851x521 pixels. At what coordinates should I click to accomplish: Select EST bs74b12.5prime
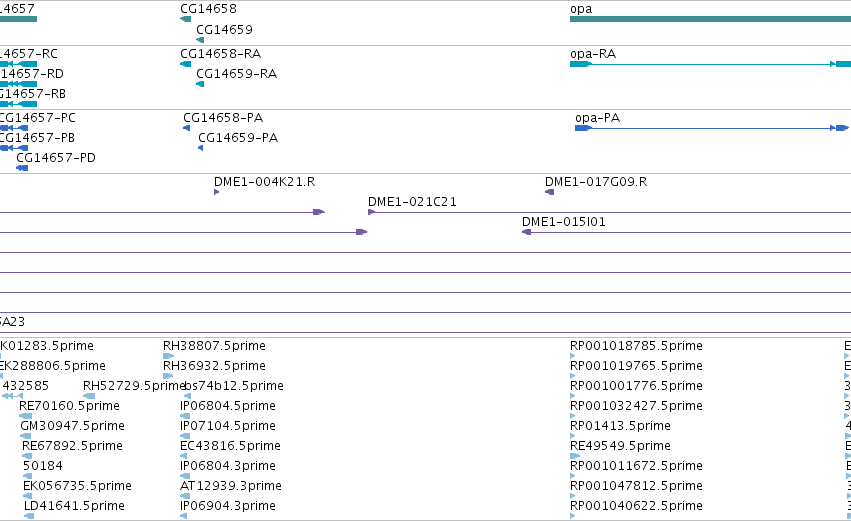[x=234, y=386]
